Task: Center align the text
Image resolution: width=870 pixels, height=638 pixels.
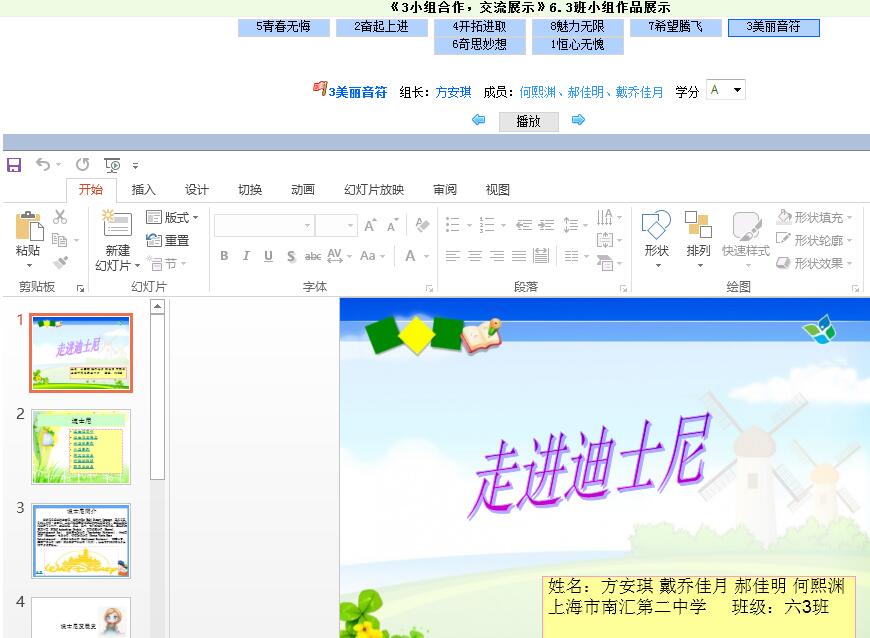Action: pos(474,256)
